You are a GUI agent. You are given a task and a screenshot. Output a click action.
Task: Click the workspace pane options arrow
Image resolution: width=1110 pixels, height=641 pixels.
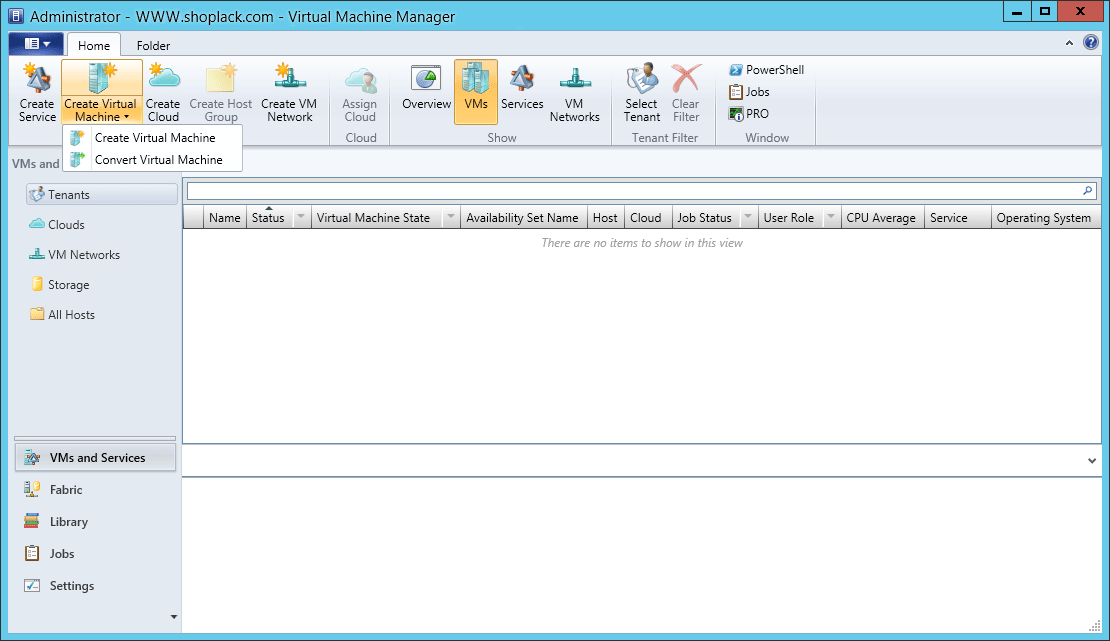(x=173, y=617)
